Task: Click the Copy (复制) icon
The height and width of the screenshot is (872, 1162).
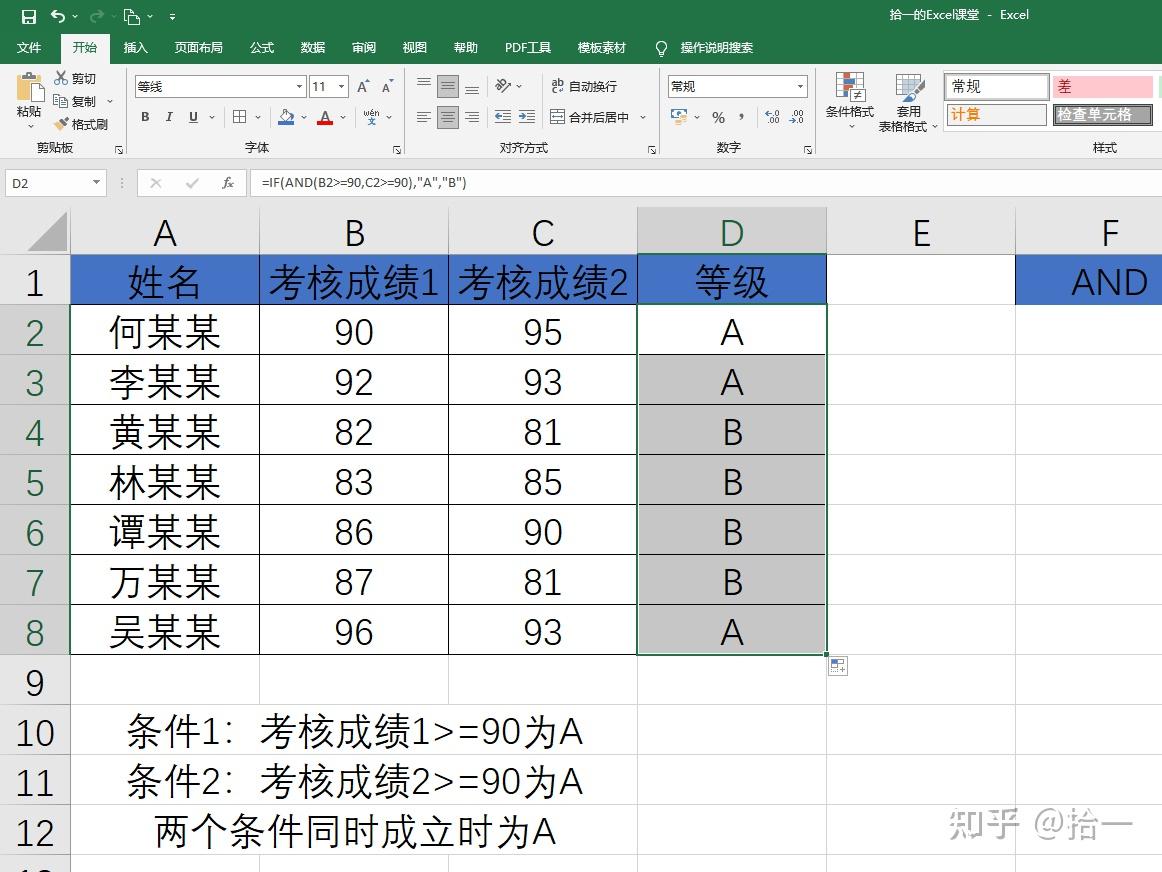Action: (61, 101)
